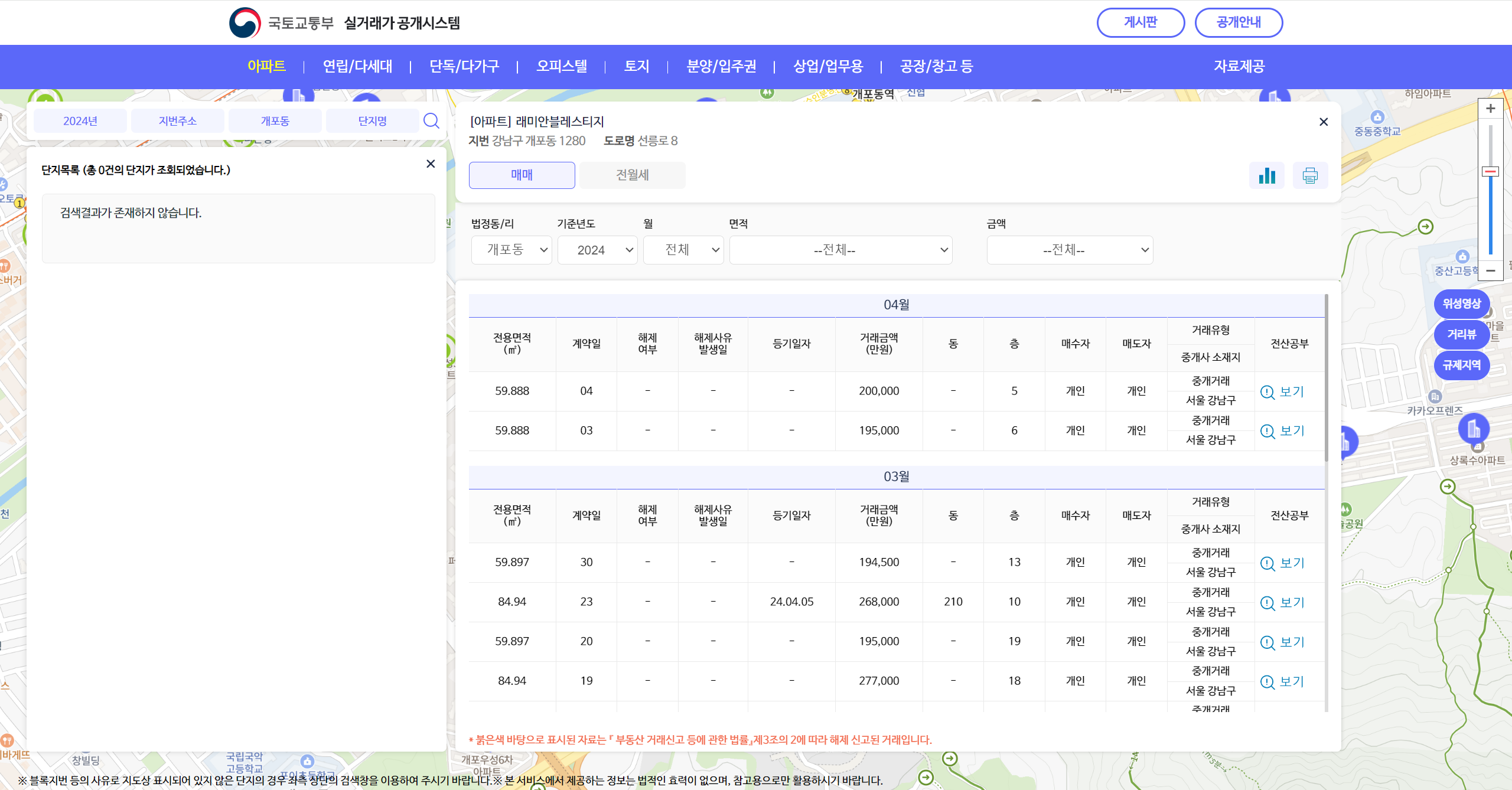1512x790 pixels.
Task: Toggle the 규제지역 overlay
Action: tap(1461, 365)
